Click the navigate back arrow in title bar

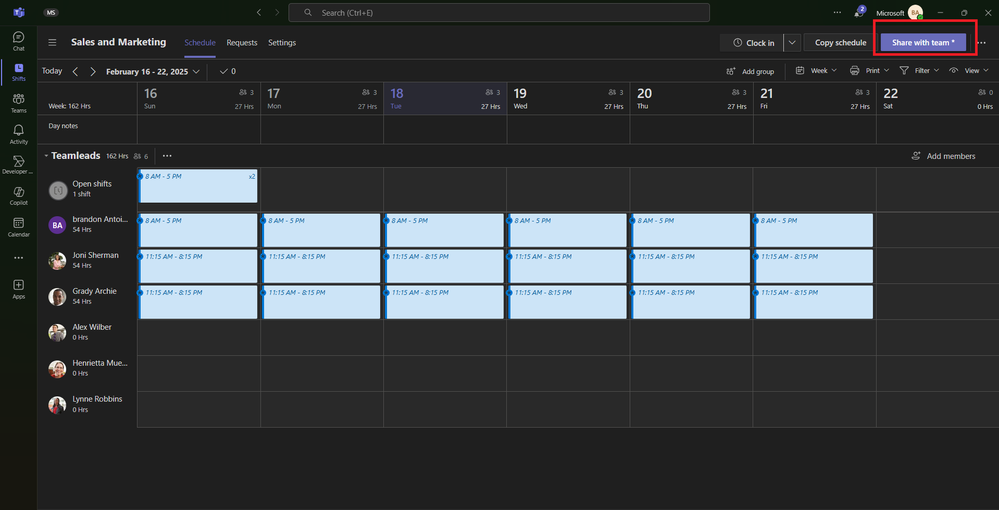pyautogui.click(x=259, y=12)
